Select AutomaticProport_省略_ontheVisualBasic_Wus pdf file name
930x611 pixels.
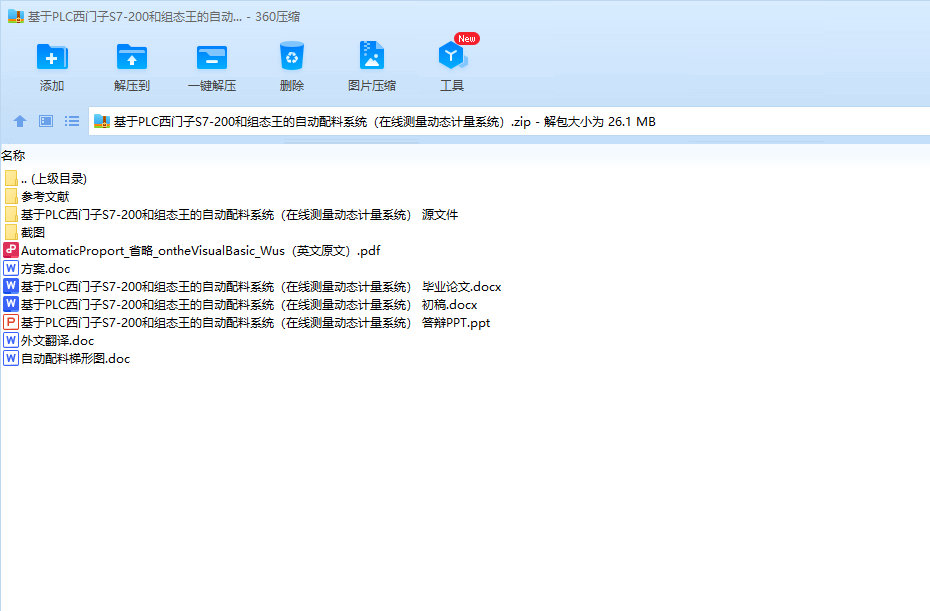coord(200,250)
